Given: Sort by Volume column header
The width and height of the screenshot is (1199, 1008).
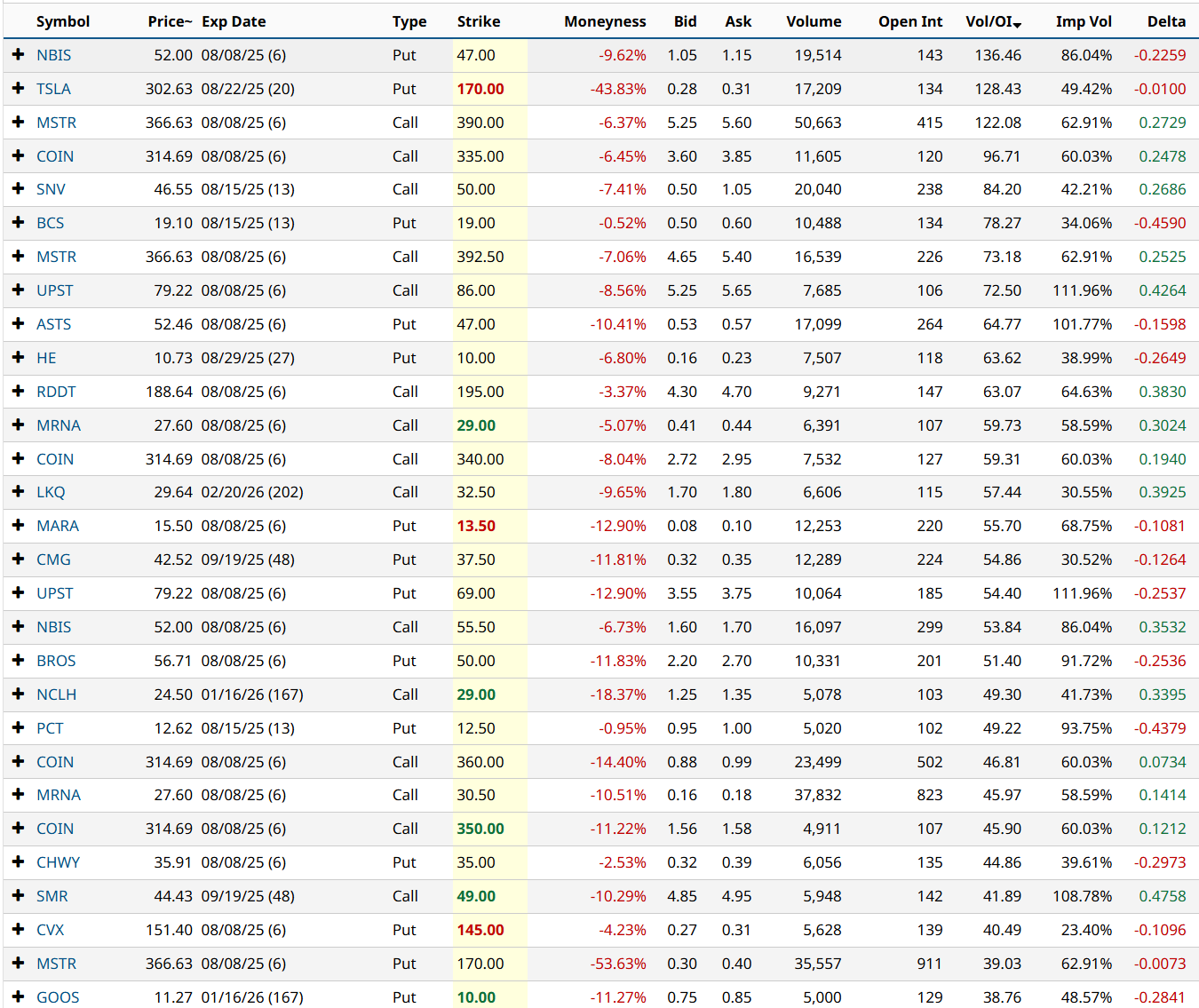Looking at the screenshot, I should coord(814,22).
